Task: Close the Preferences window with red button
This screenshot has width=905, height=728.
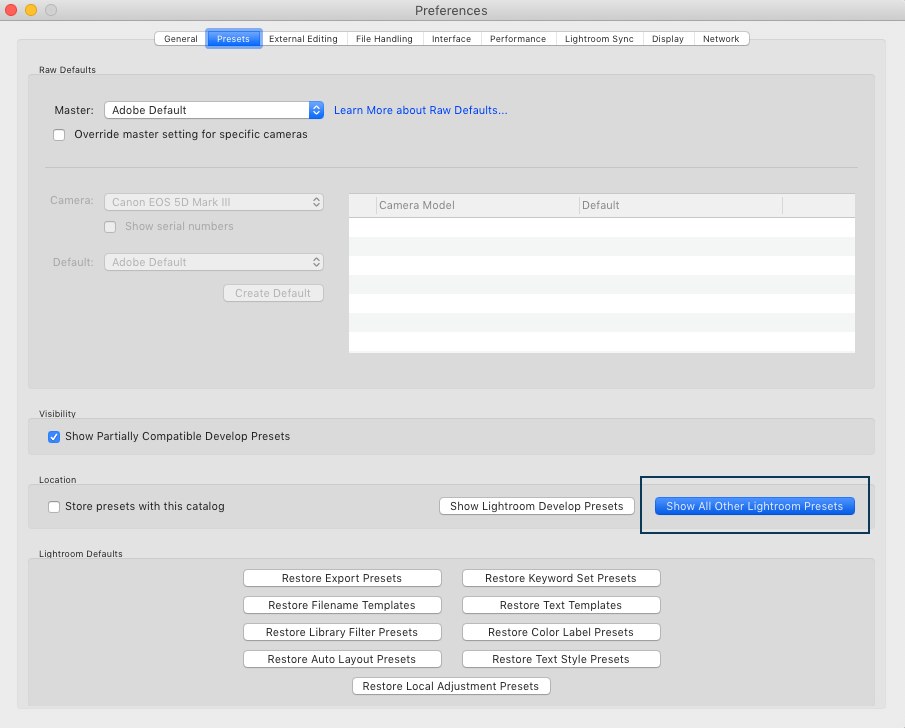Action: point(11,10)
